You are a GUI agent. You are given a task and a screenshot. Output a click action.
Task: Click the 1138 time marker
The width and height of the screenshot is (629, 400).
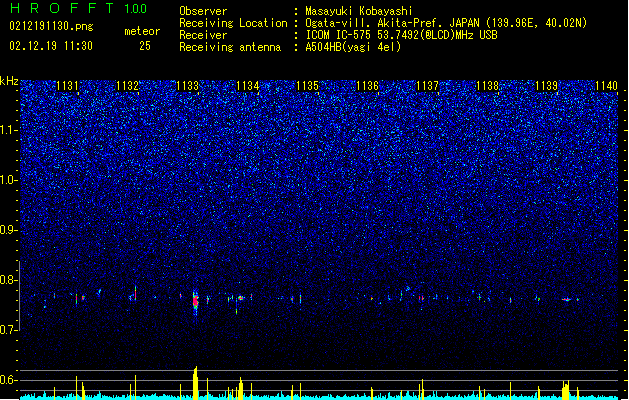(x=487, y=86)
